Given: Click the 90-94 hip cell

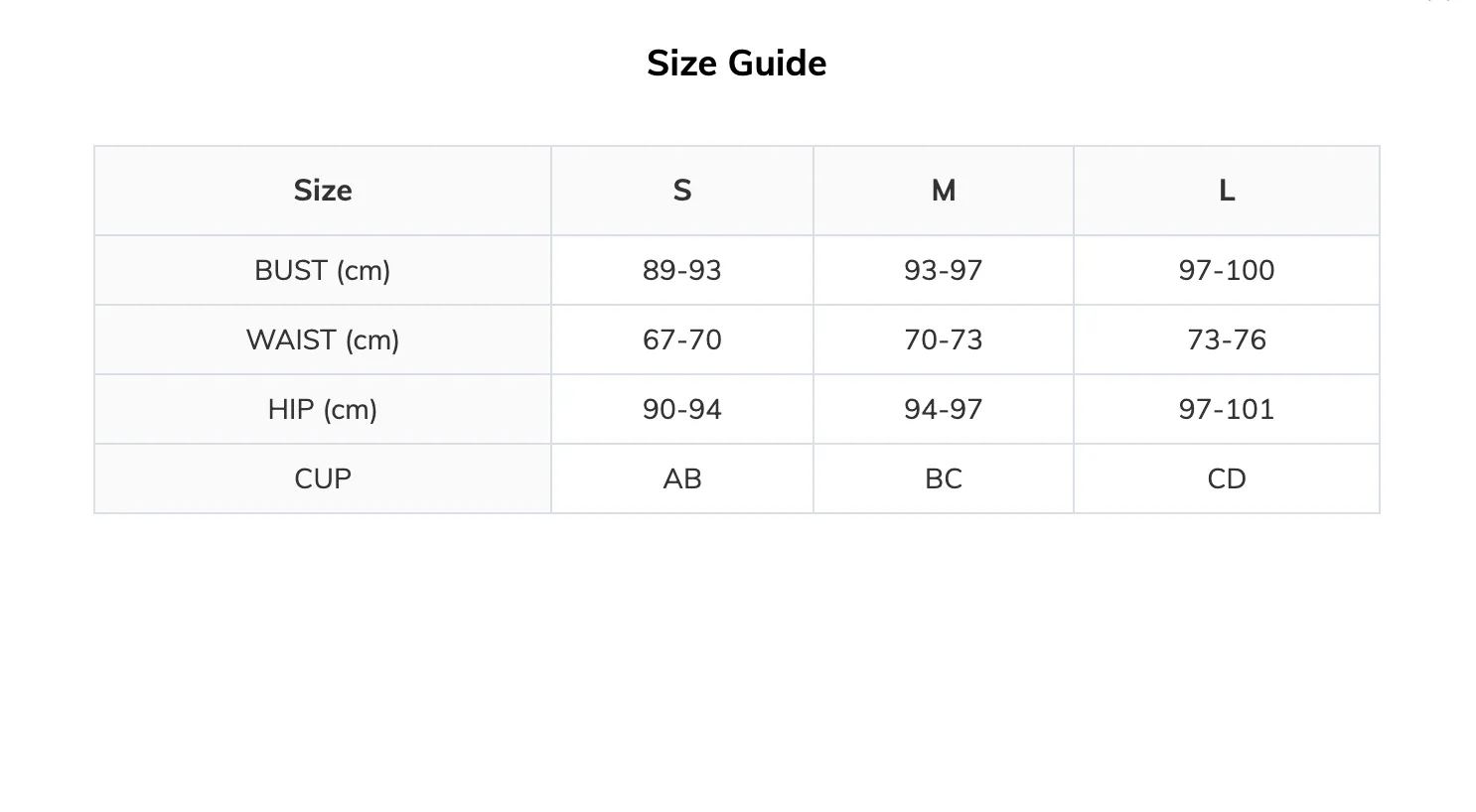Looking at the screenshot, I should (x=682, y=409).
